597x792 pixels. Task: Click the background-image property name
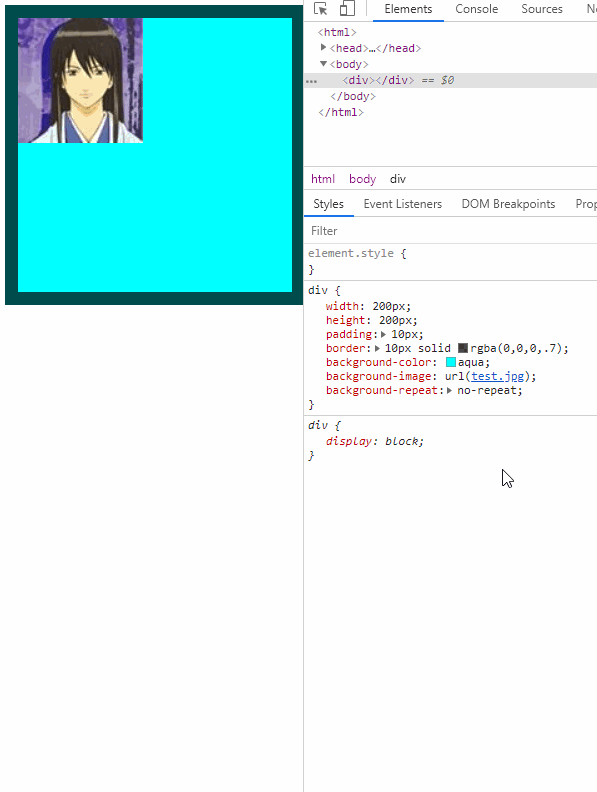tap(379, 376)
